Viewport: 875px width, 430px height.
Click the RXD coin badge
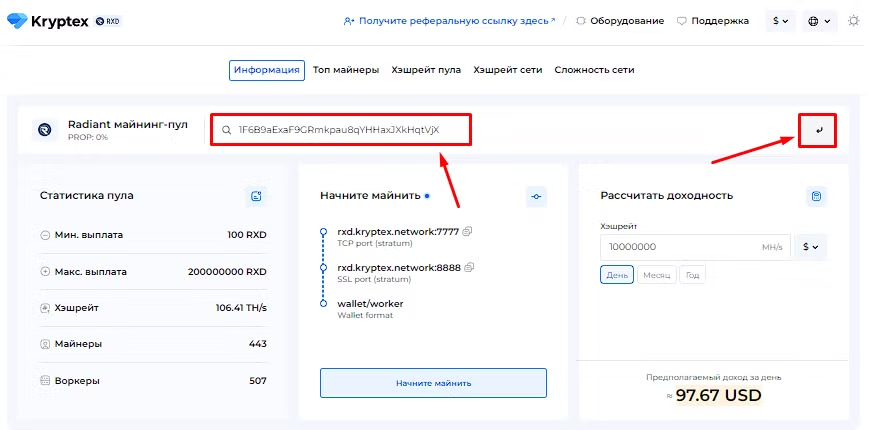(x=109, y=22)
